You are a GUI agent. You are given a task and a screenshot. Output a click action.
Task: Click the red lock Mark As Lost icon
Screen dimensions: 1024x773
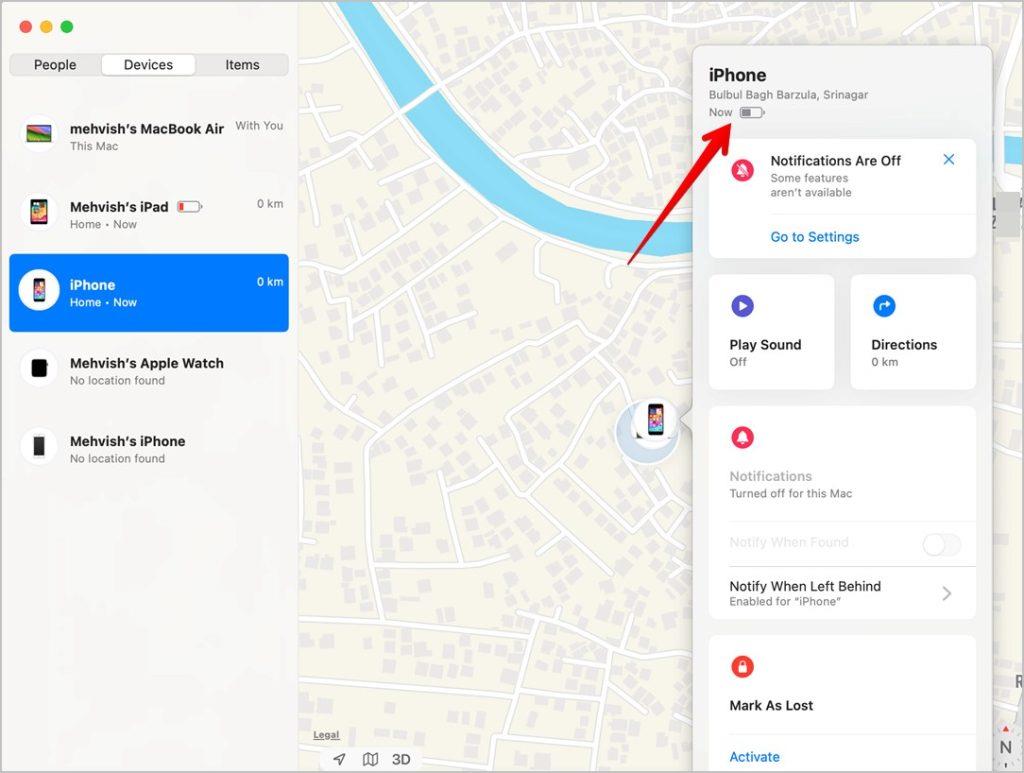[743, 667]
